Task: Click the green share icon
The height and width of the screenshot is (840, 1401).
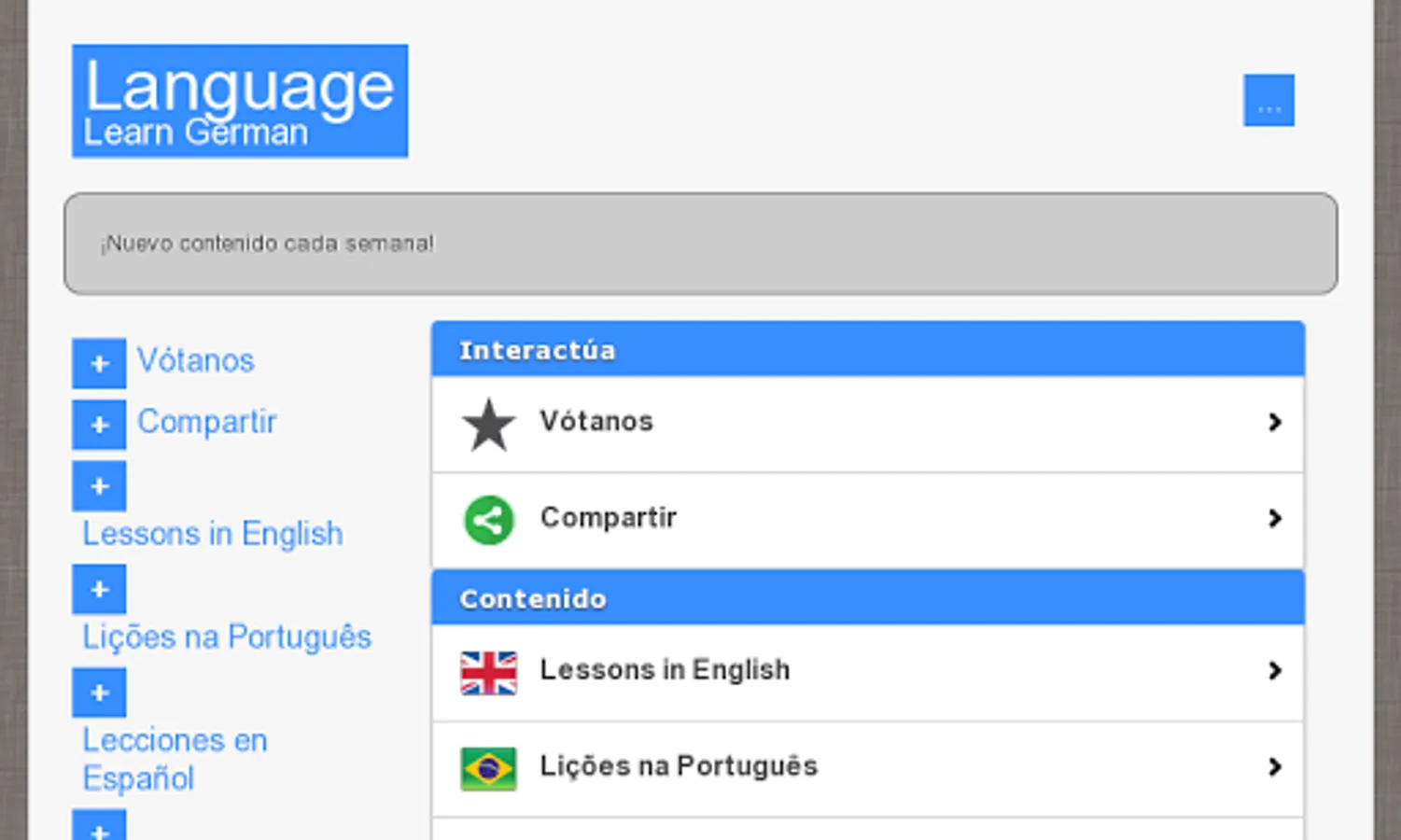Action: click(x=488, y=520)
